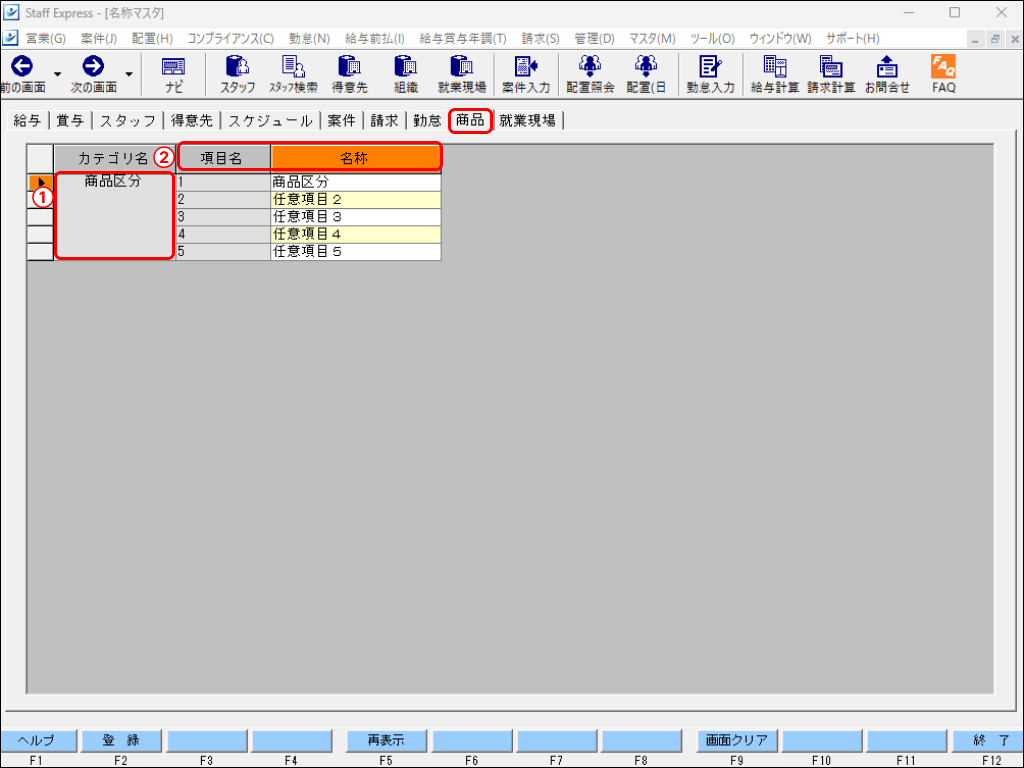Click the Staff Express app icon in title bar
1024x768 pixels.
[x=11, y=12]
